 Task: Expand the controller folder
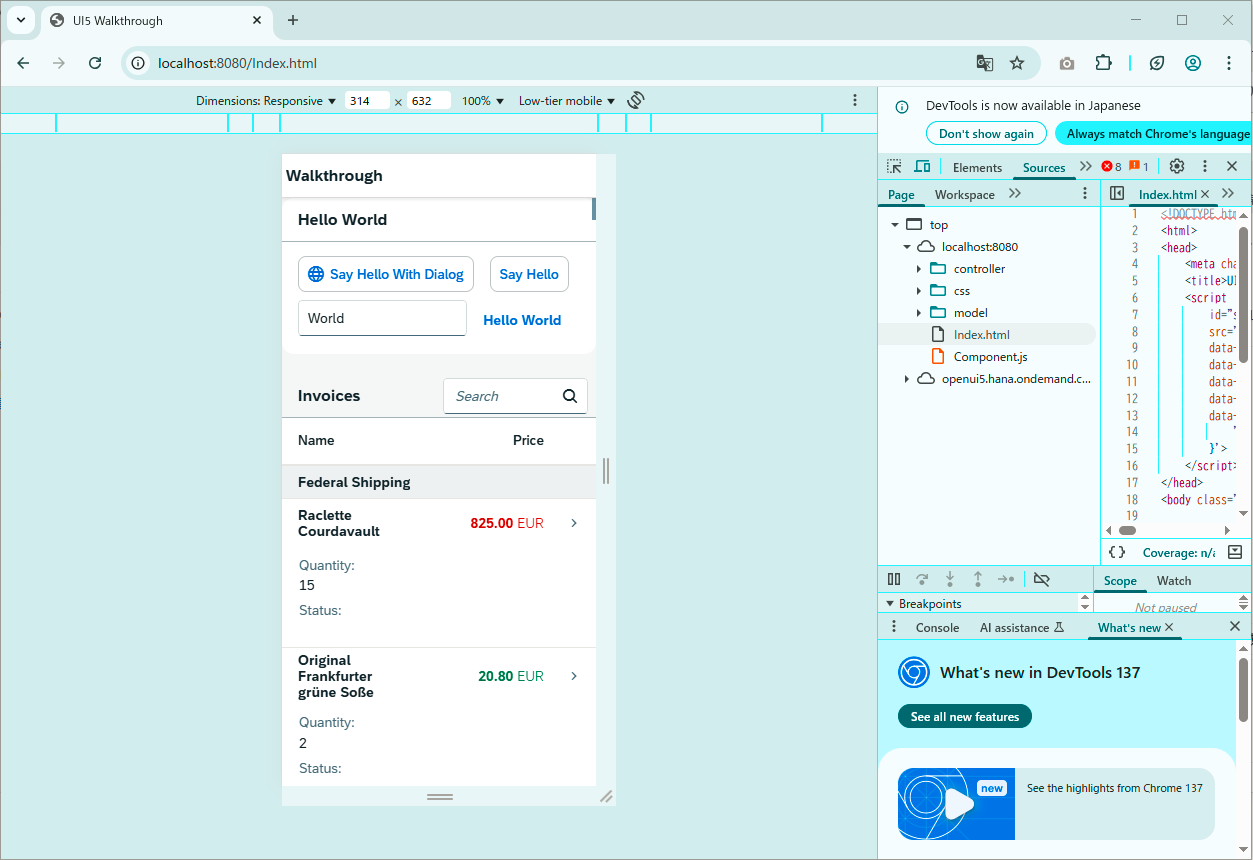pyautogui.click(x=919, y=269)
